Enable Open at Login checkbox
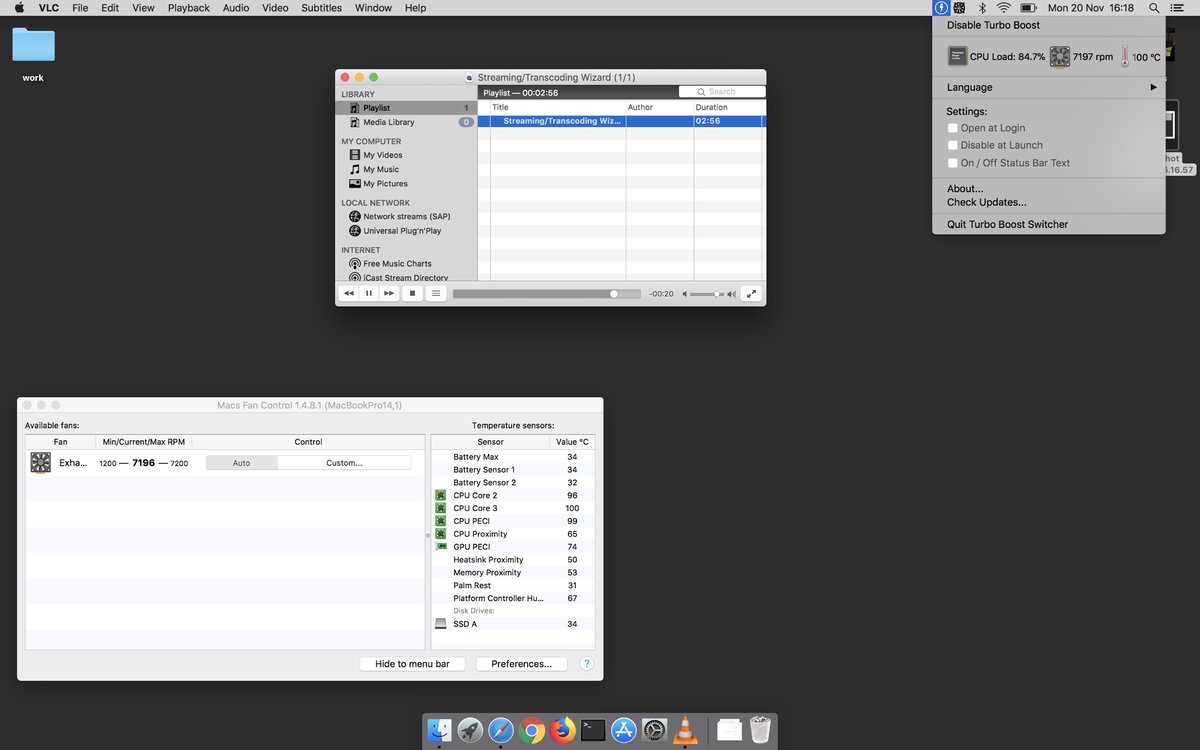 [952, 128]
